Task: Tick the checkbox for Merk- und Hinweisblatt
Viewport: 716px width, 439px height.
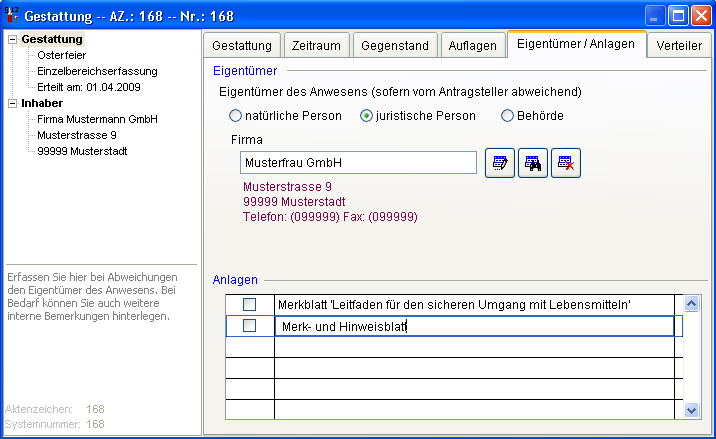Action: coord(250,326)
